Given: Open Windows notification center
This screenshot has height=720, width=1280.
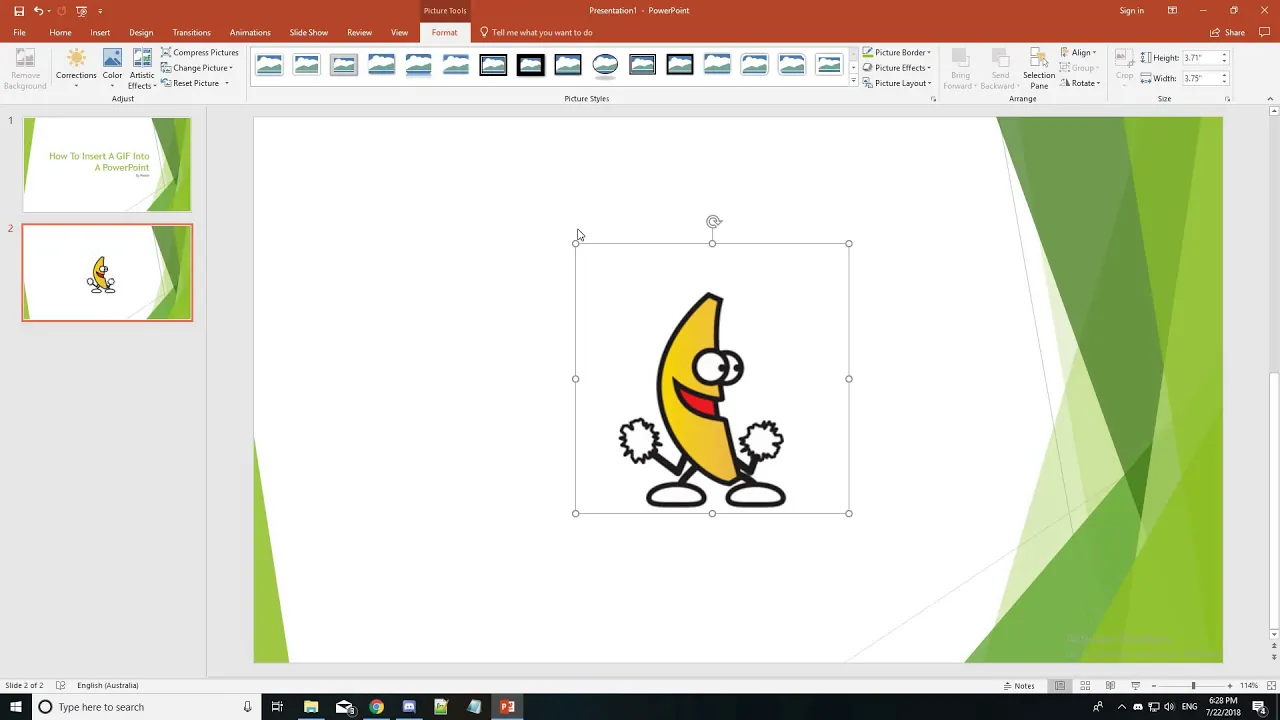Looking at the screenshot, I should click(x=1260, y=707).
